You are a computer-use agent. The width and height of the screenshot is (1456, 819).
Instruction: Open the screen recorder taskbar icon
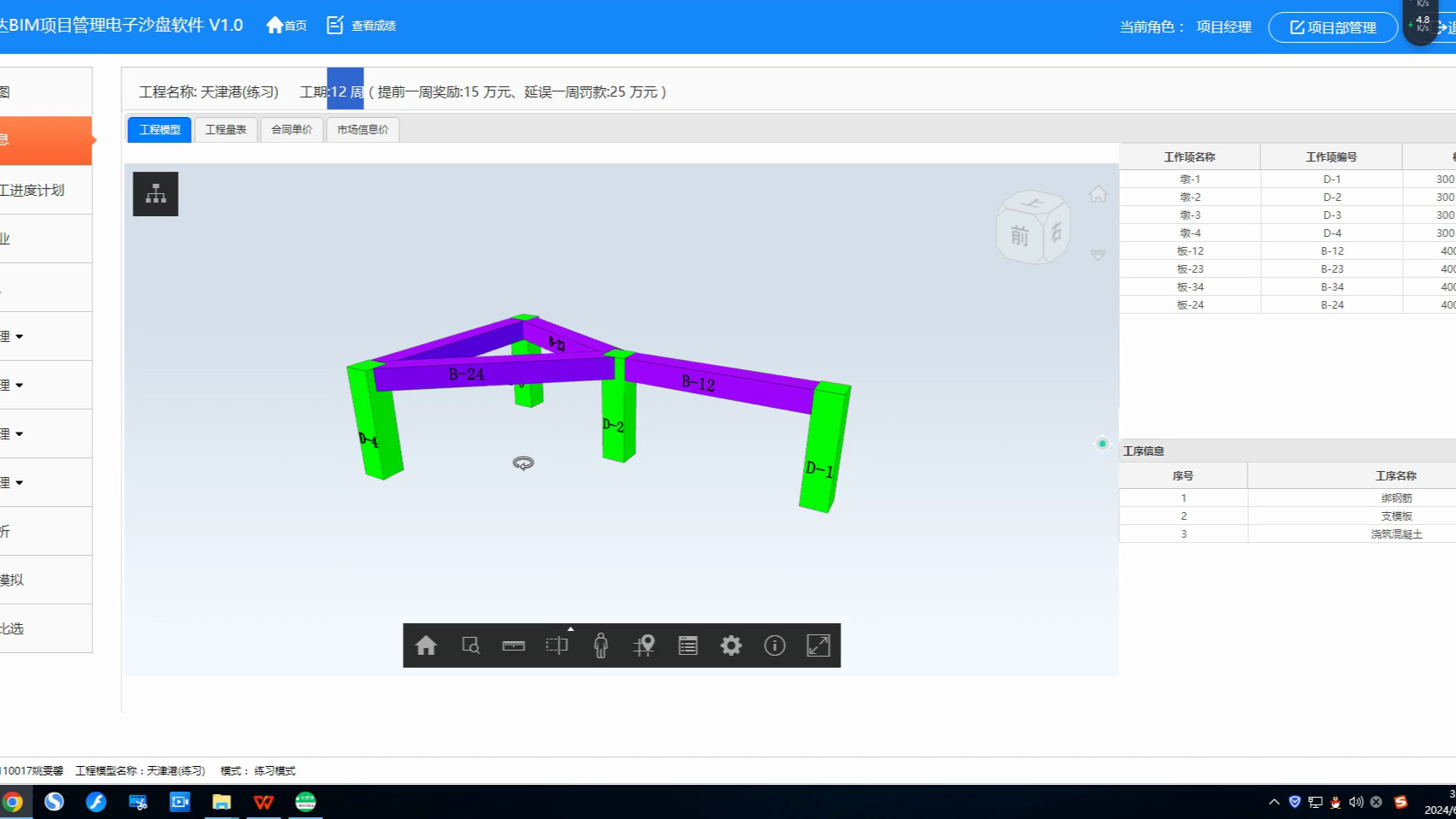180,802
